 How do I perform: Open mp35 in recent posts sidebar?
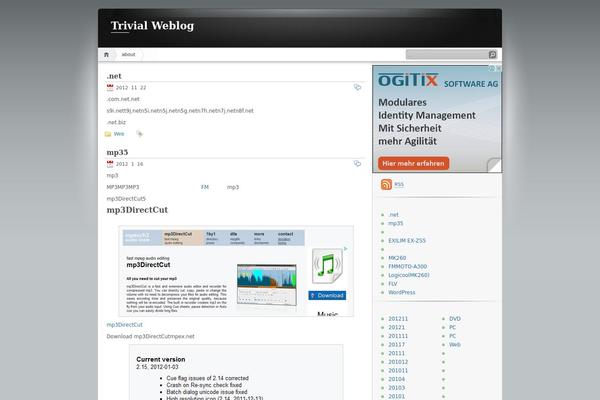[396, 223]
